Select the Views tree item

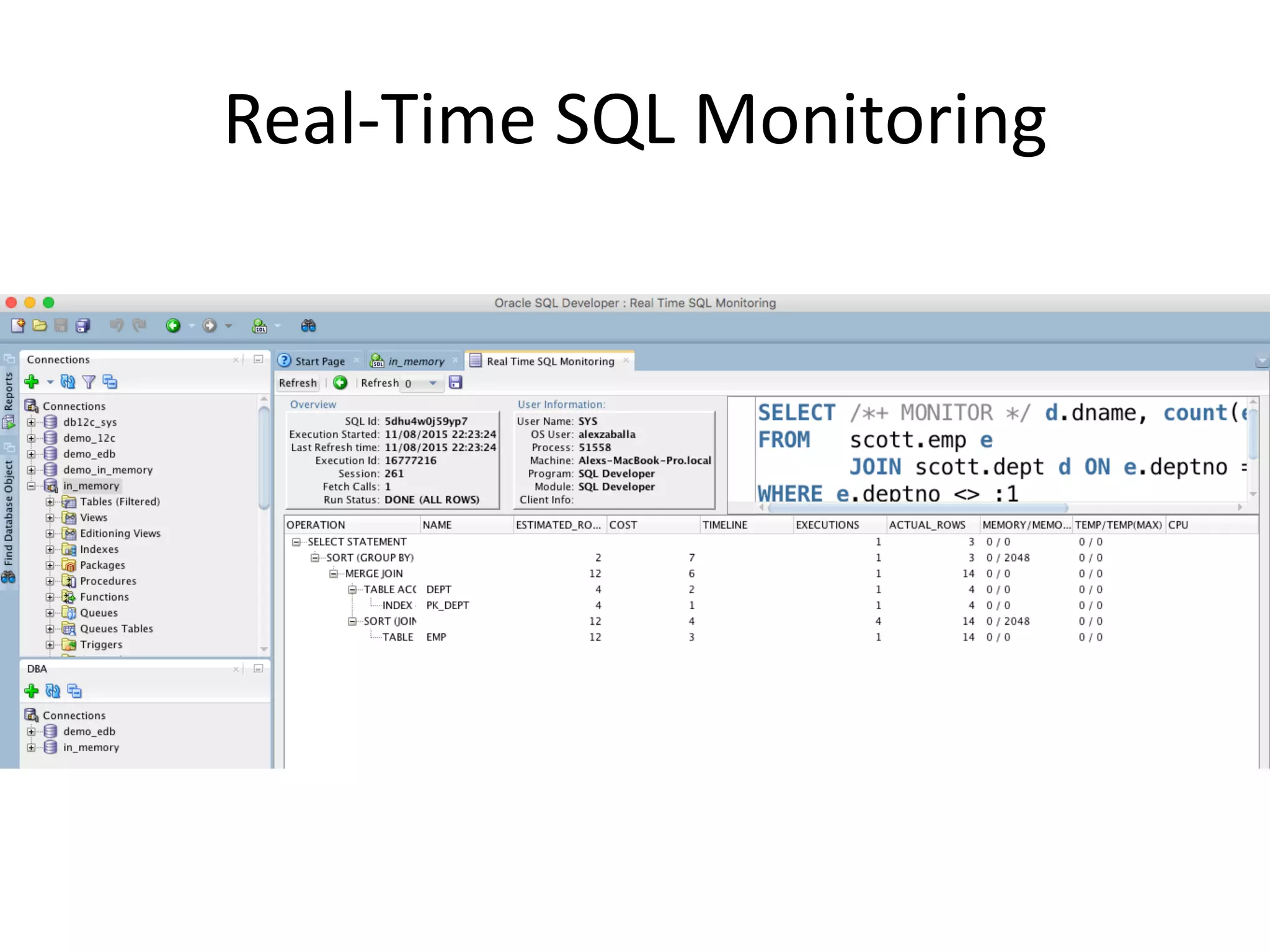(x=94, y=518)
